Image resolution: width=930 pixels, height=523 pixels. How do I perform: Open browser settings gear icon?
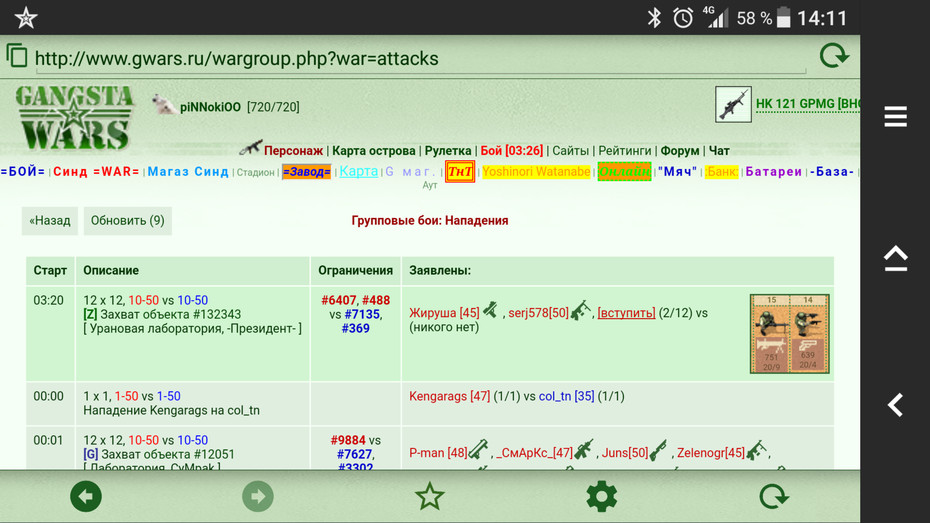click(x=601, y=496)
